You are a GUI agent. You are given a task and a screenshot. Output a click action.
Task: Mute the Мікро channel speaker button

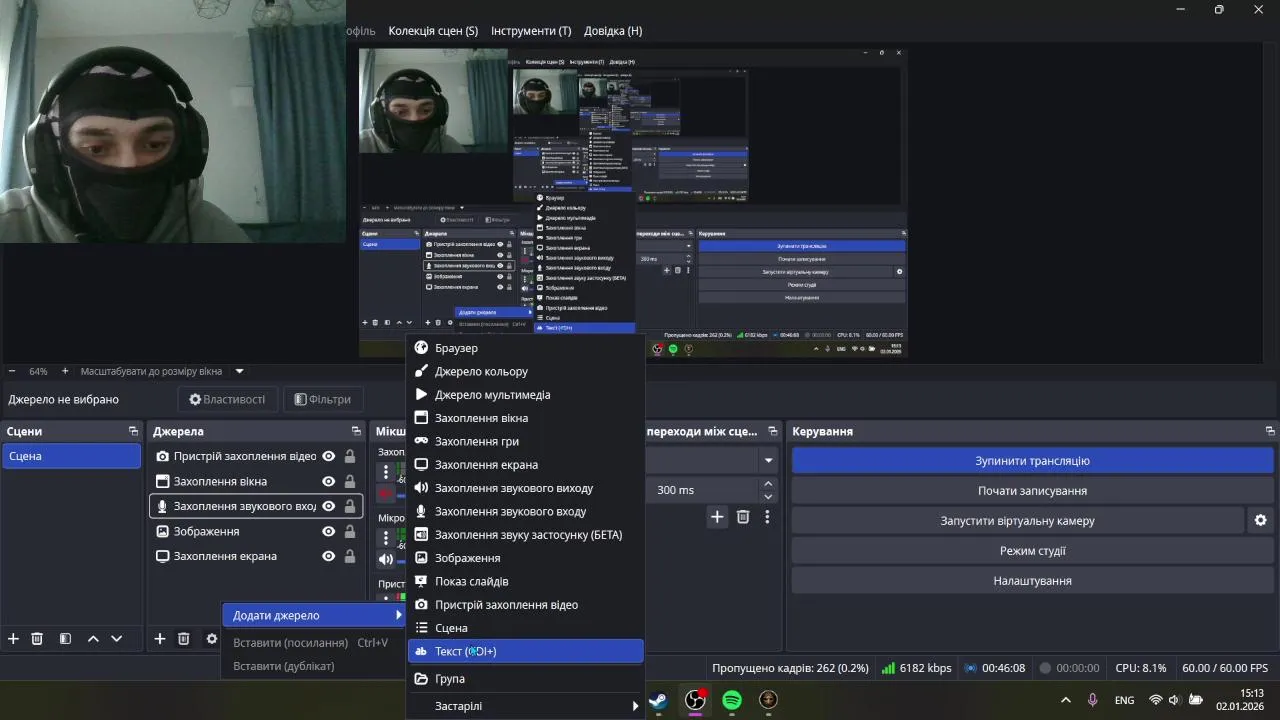click(386, 559)
